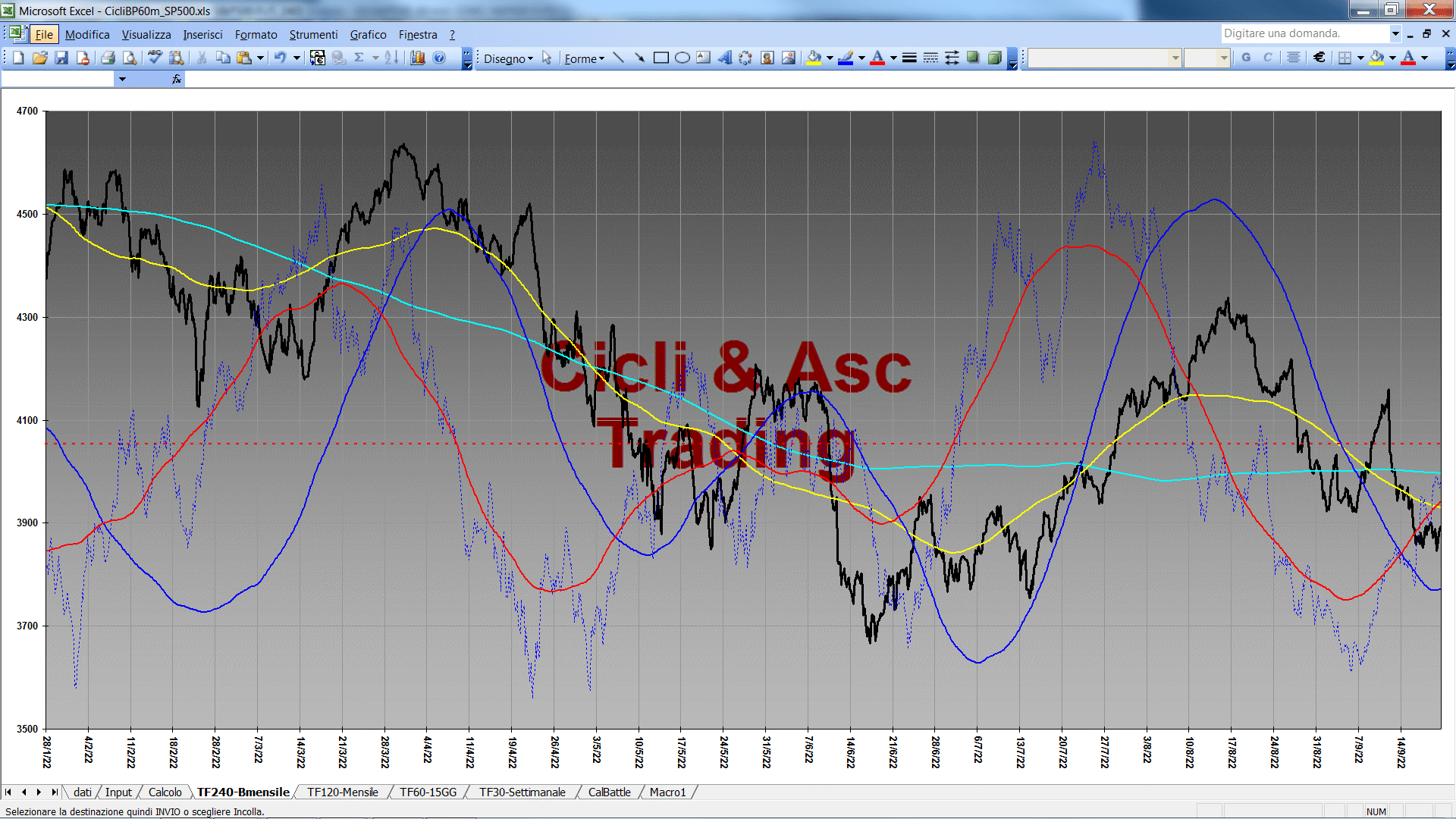The image size is (1456, 819).
Task: Click the Euro conversion toolbar icon
Action: 318,58
